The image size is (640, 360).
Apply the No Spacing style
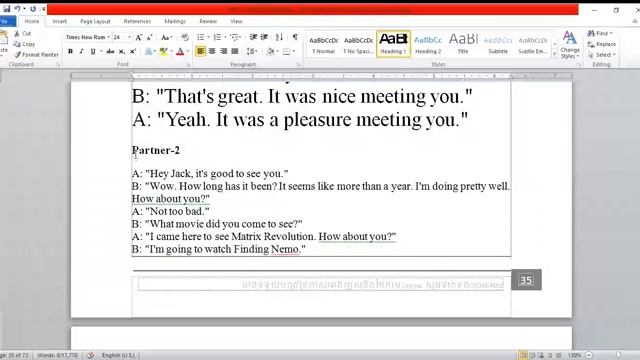(x=358, y=44)
